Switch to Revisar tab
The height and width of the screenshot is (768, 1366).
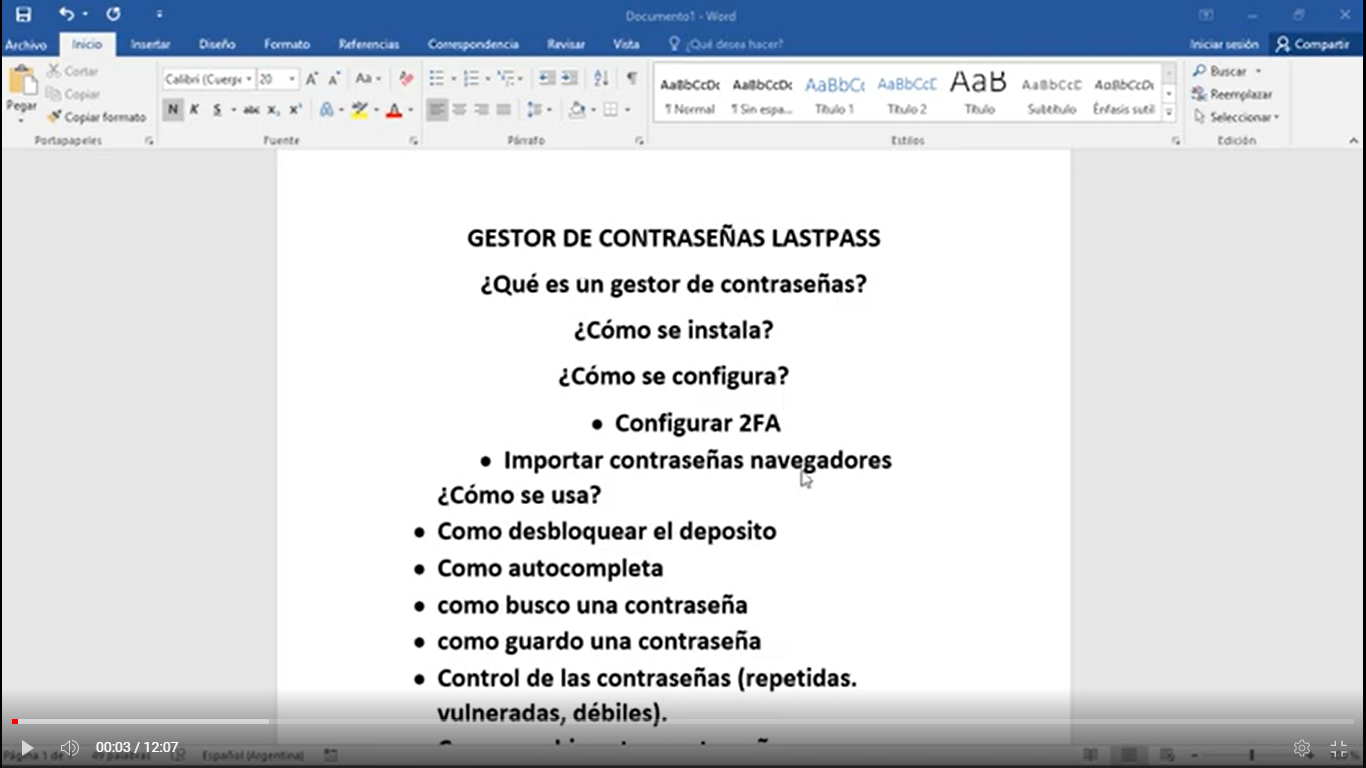(x=566, y=44)
